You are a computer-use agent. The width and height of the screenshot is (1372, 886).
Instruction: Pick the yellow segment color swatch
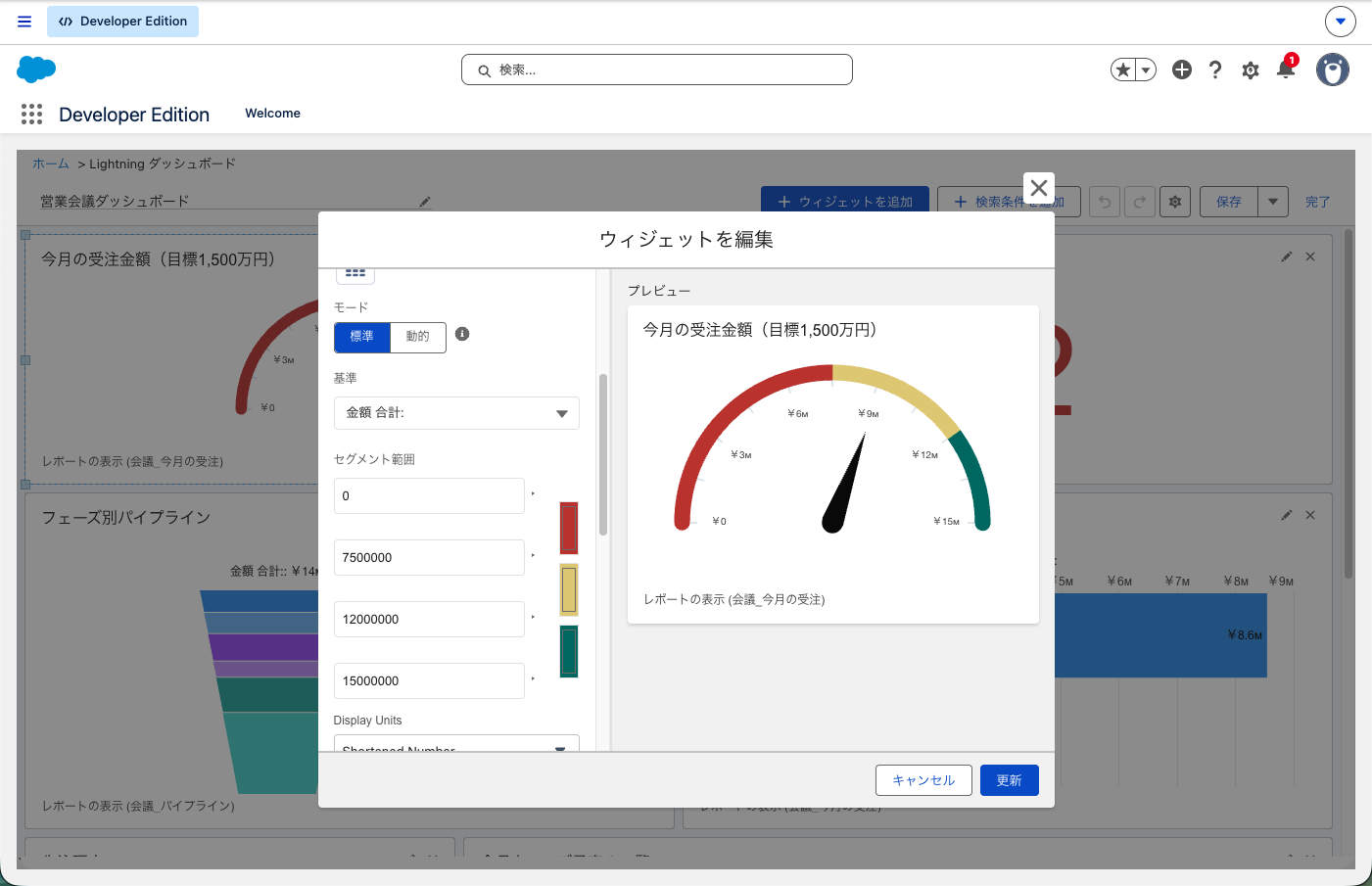pyautogui.click(x=569, y=590)
